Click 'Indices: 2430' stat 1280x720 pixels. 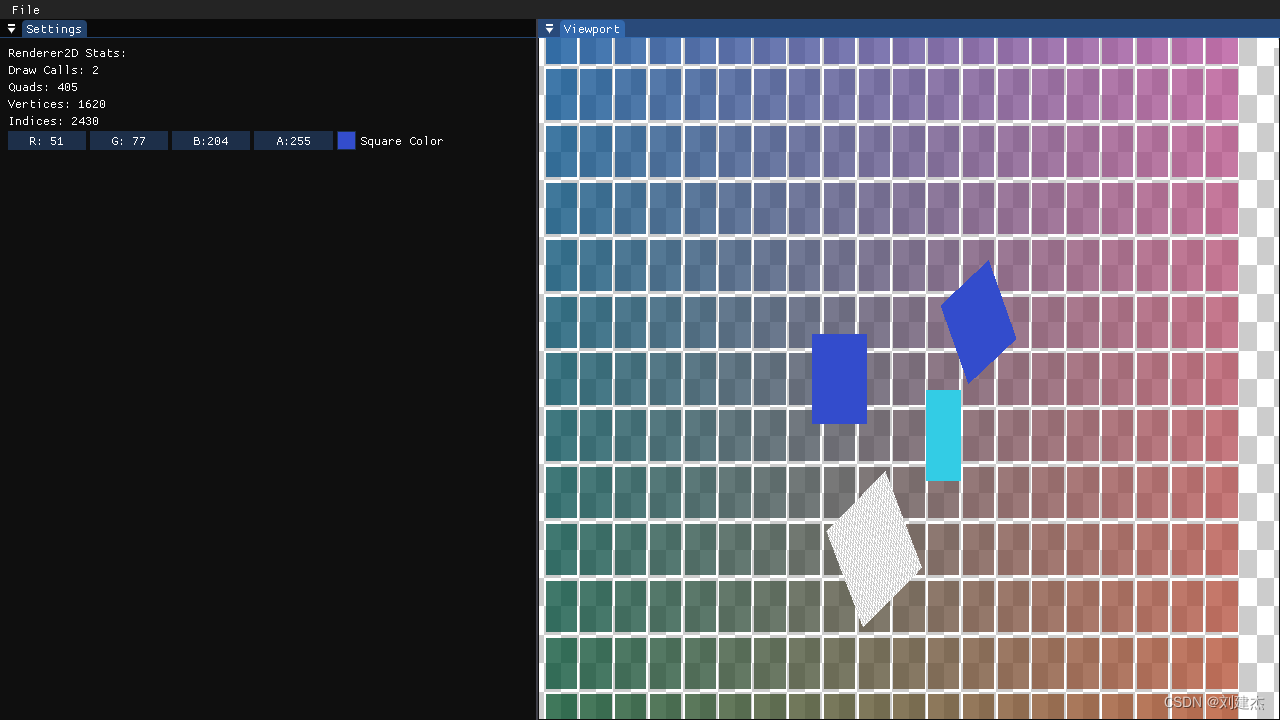[53, 121]
